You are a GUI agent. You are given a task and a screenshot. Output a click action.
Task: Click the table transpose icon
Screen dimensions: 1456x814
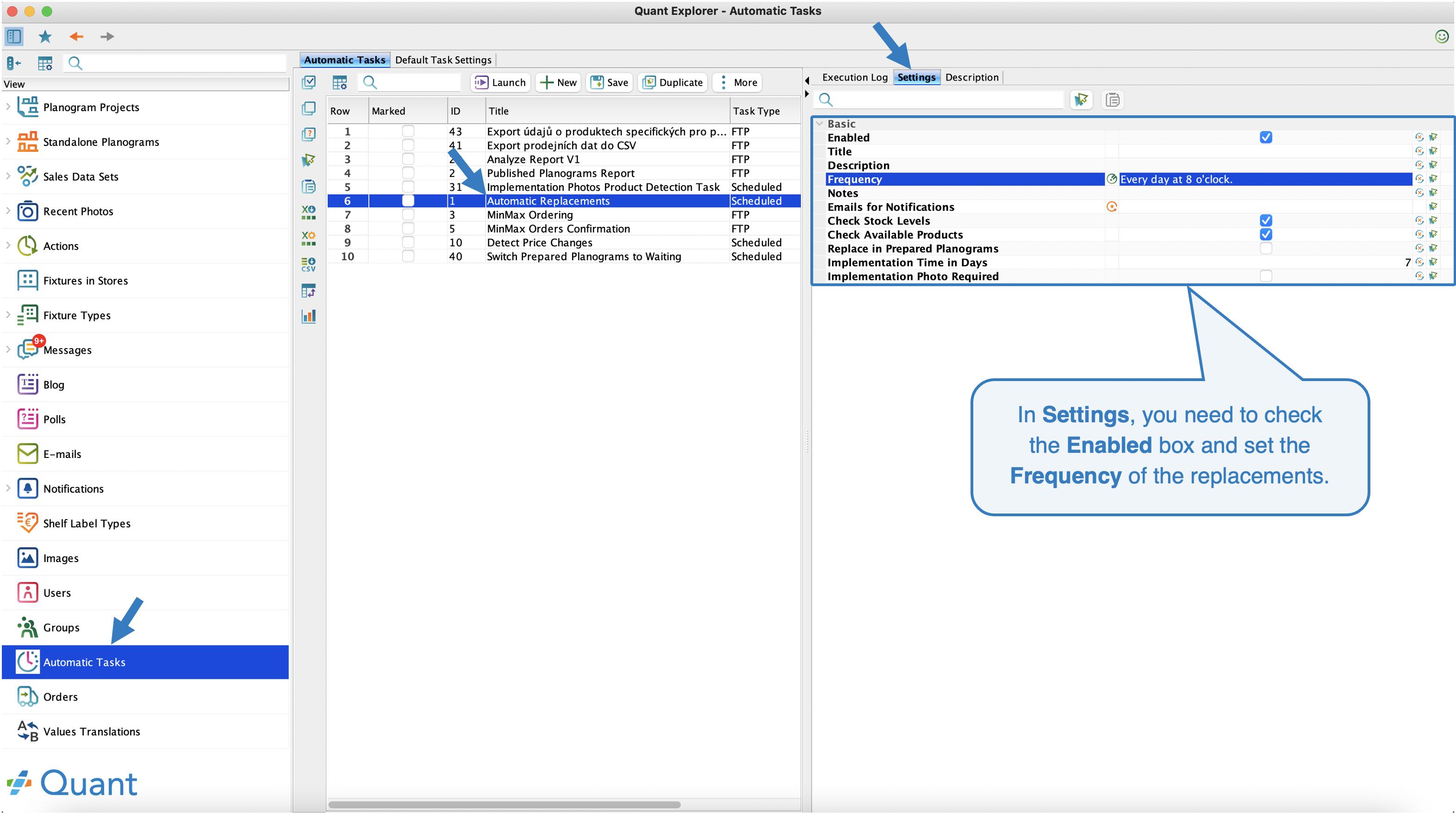tap(309, 291)
